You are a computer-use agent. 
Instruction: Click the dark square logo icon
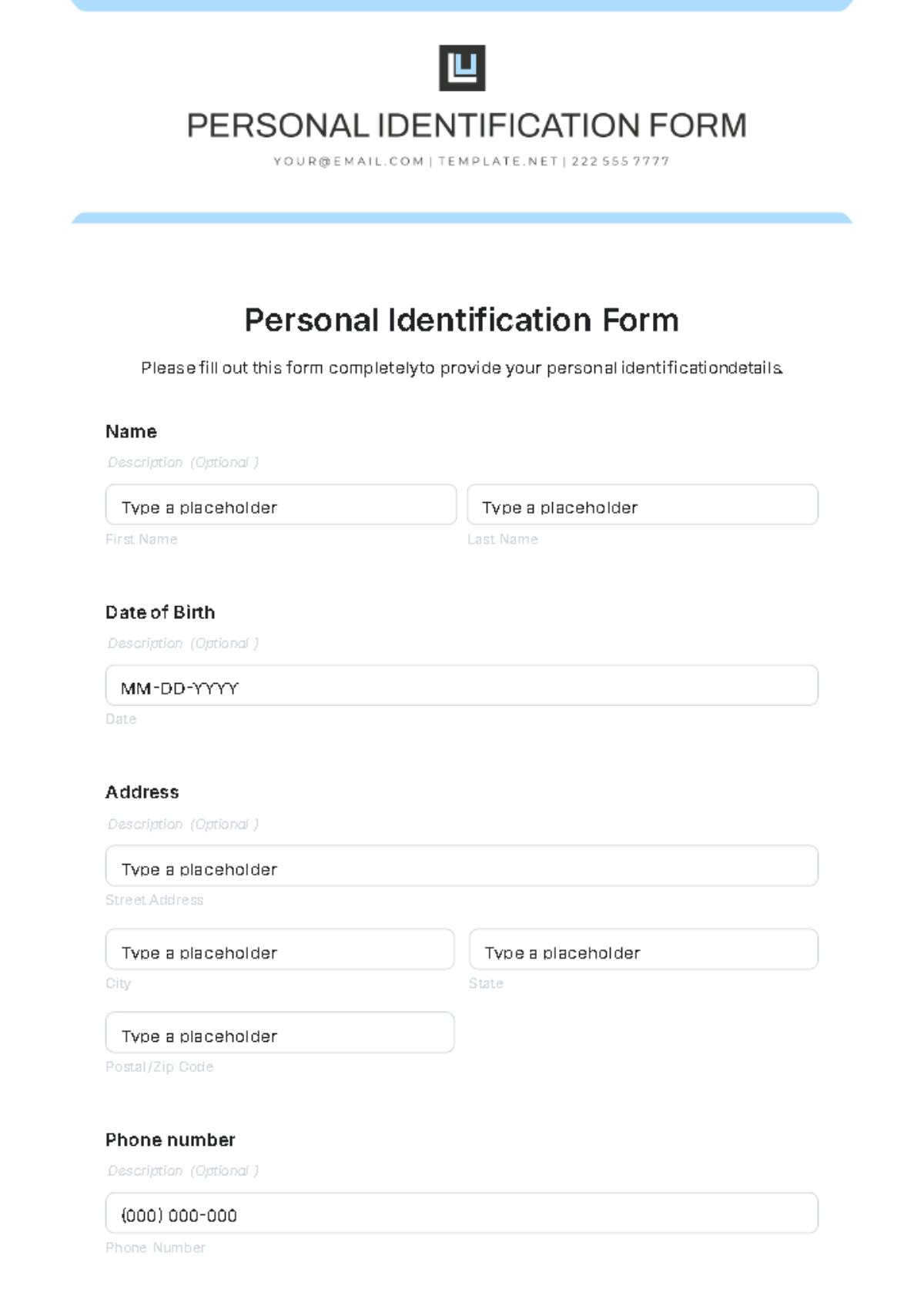(462, 68)
